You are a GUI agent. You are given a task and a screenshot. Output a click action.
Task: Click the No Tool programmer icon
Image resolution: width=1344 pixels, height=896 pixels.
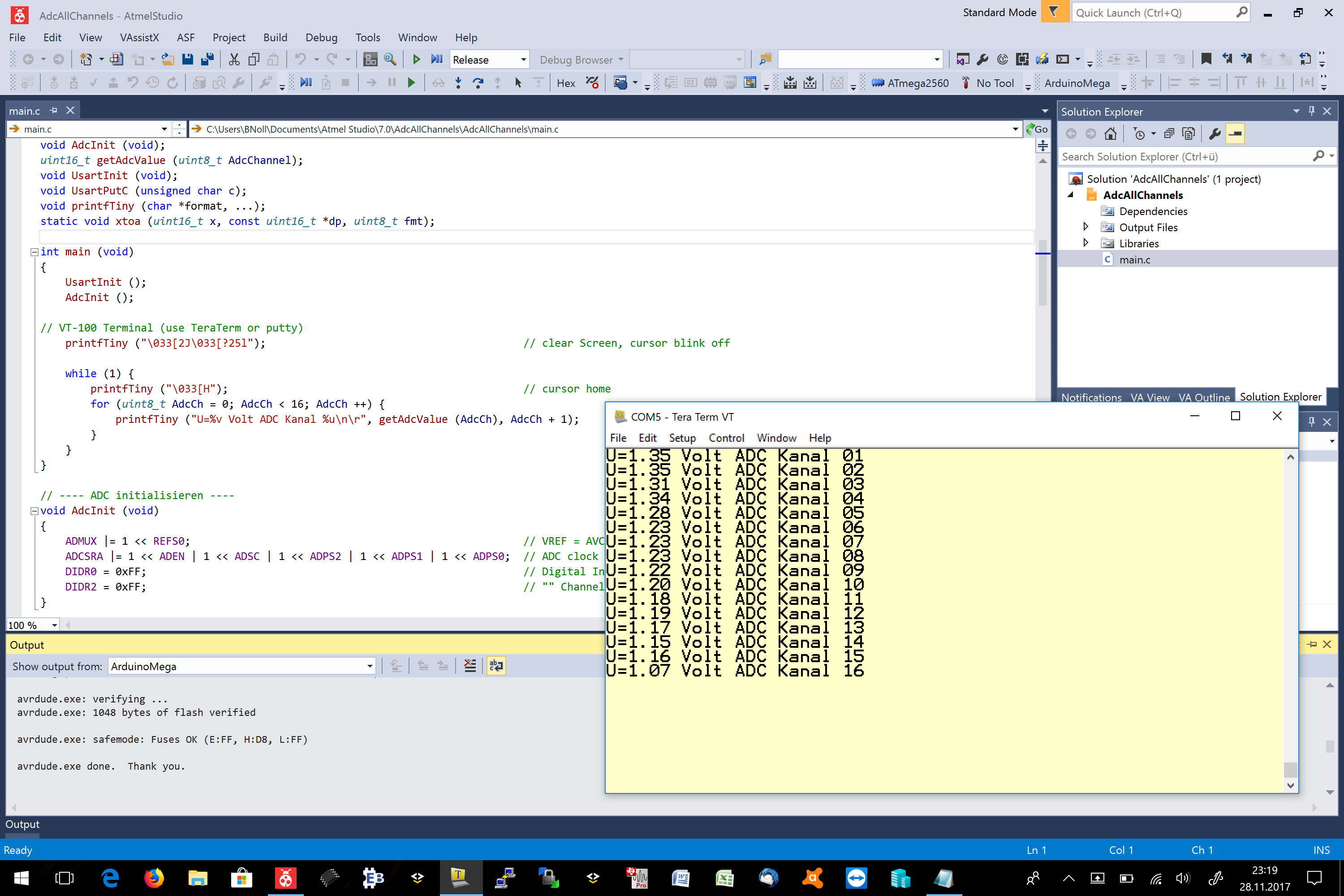[965, 83]
